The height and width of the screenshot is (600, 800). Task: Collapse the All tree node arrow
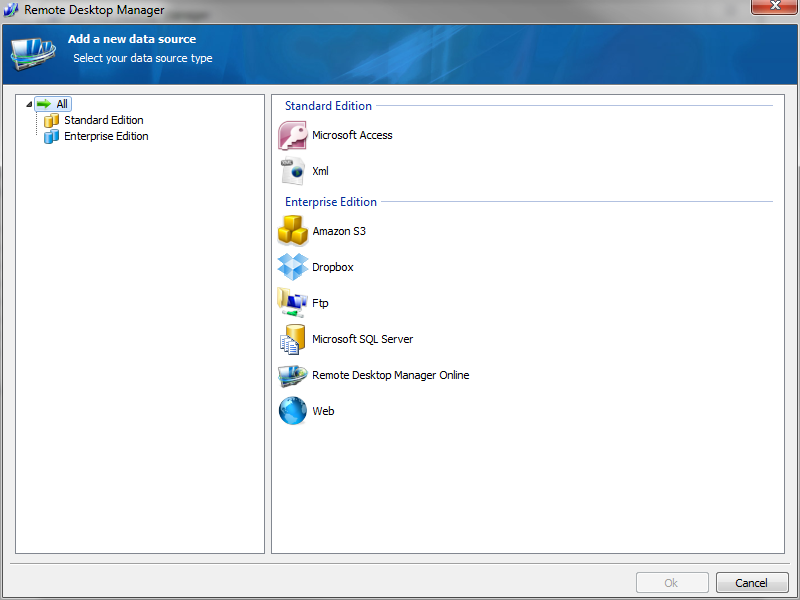(29, 104)
